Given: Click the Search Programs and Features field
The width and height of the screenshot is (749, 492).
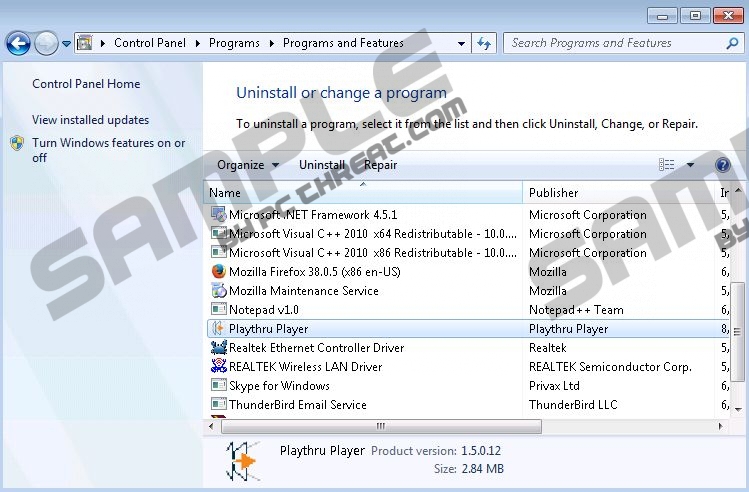Looking at the screenshot, I should [614, 43].
